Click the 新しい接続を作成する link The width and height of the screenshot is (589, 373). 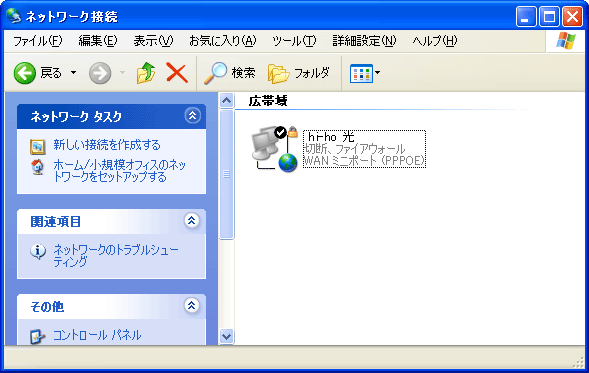[x=107, y=145]
